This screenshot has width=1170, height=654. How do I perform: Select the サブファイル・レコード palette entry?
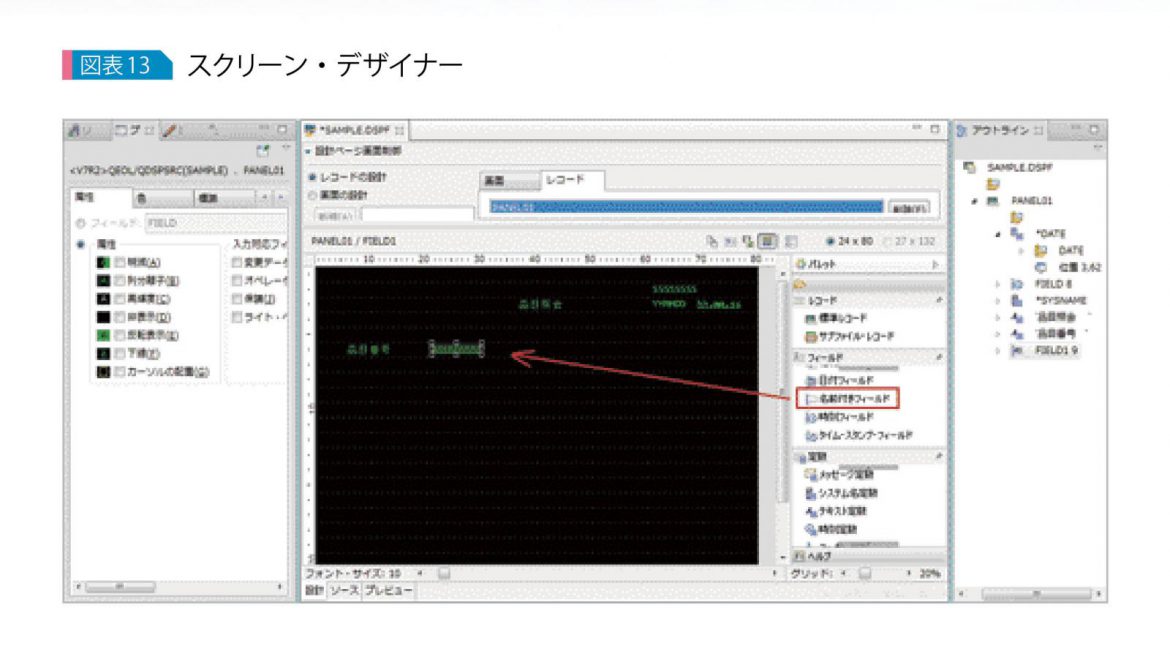coord(850,337)
